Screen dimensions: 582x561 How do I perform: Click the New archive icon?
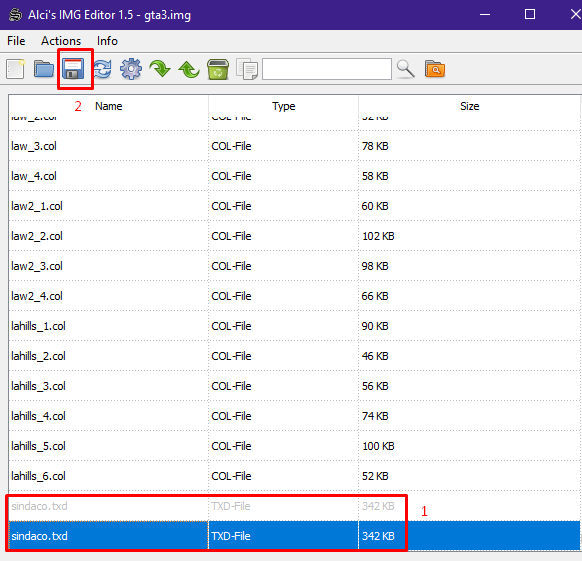click(x=15, y=69)
